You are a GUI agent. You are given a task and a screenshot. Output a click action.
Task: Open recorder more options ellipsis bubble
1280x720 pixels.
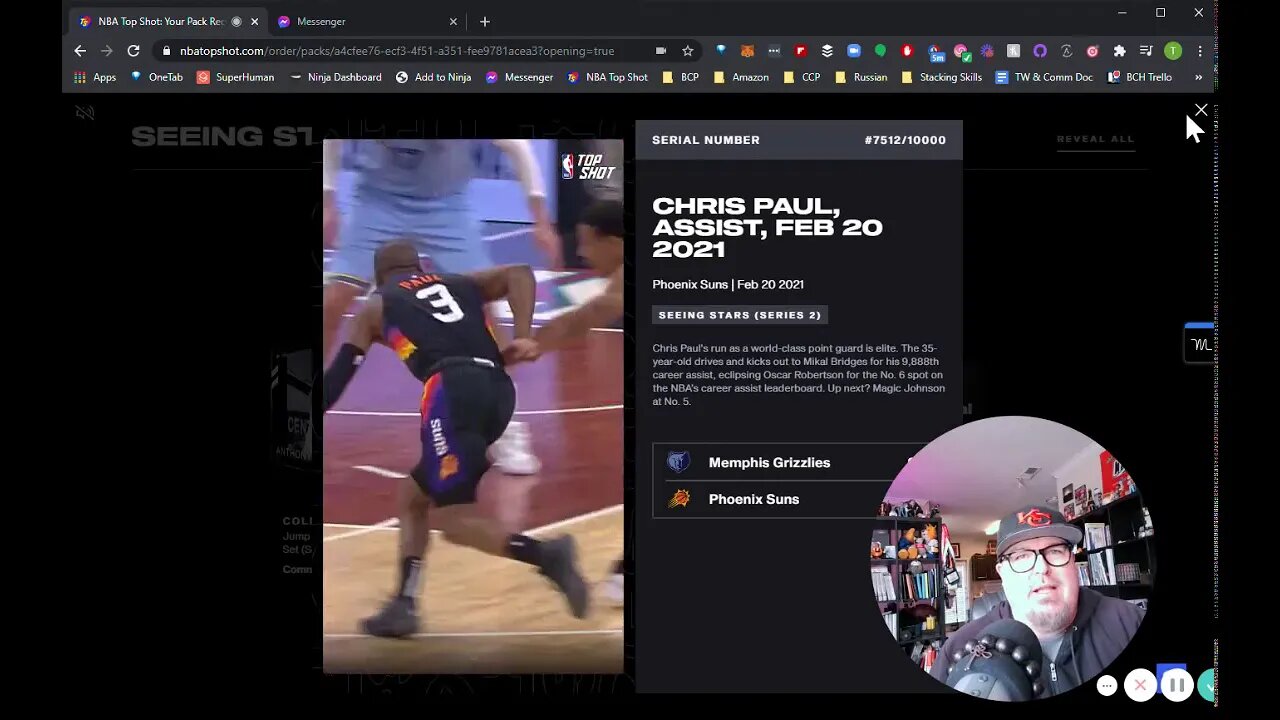pyautogui.click(x=1107, y=686)
